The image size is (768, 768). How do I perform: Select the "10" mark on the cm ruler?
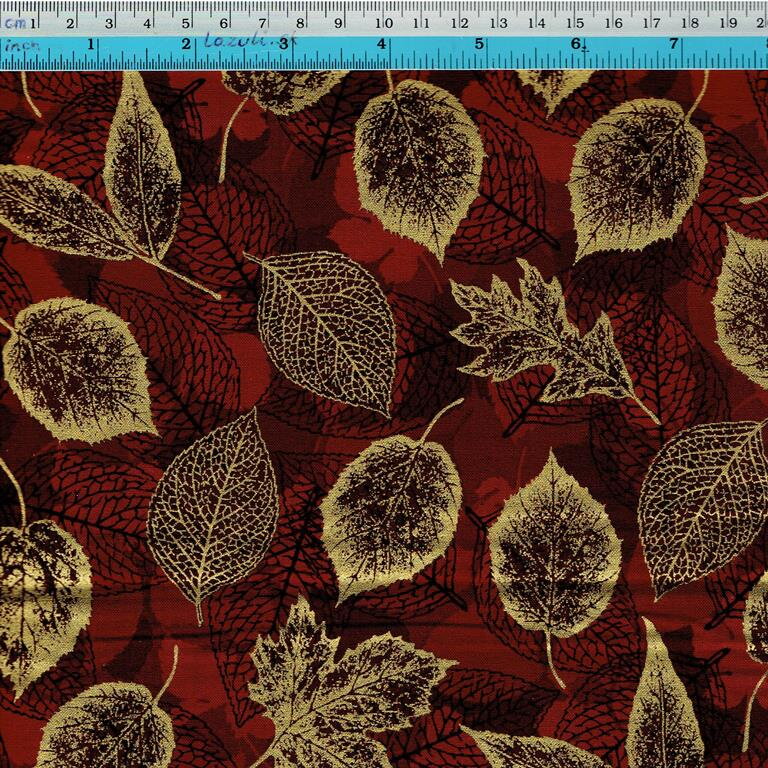pos(384,23)
